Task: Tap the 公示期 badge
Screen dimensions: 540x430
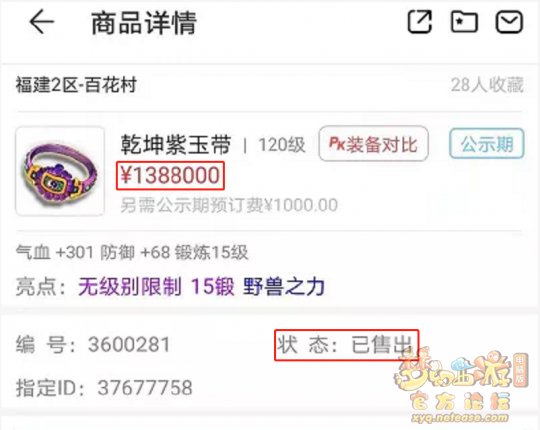Action: [x=487, y=144]
